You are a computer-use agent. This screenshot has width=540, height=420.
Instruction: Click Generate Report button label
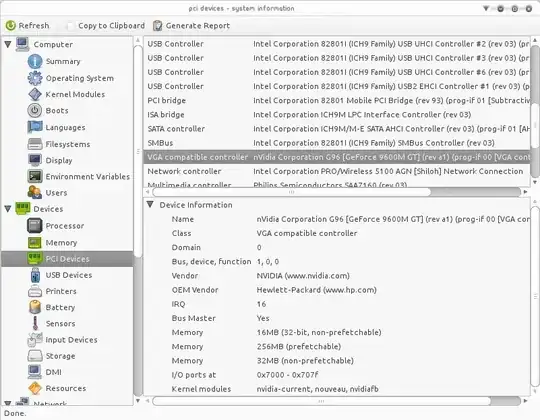(198, 25)
